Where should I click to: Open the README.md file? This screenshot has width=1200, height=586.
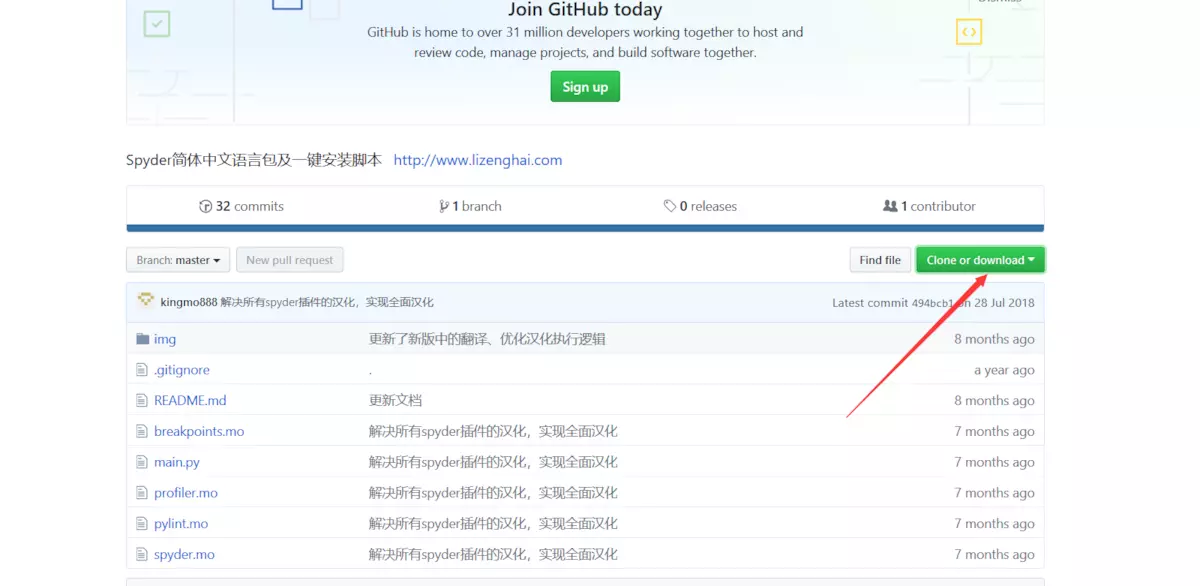(x=190, y=400)
